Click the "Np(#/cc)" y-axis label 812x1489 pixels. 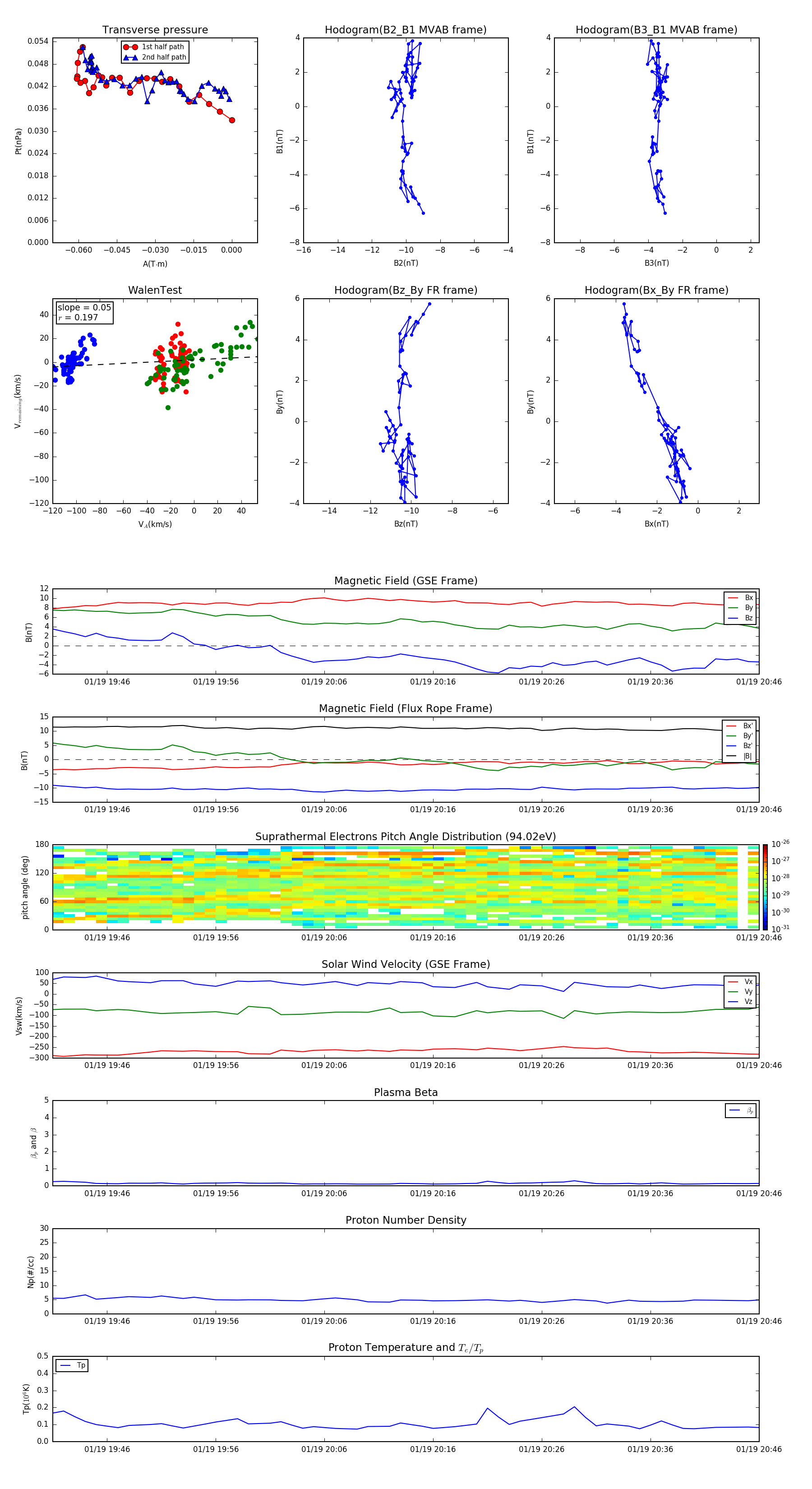tap(31, 1271)
